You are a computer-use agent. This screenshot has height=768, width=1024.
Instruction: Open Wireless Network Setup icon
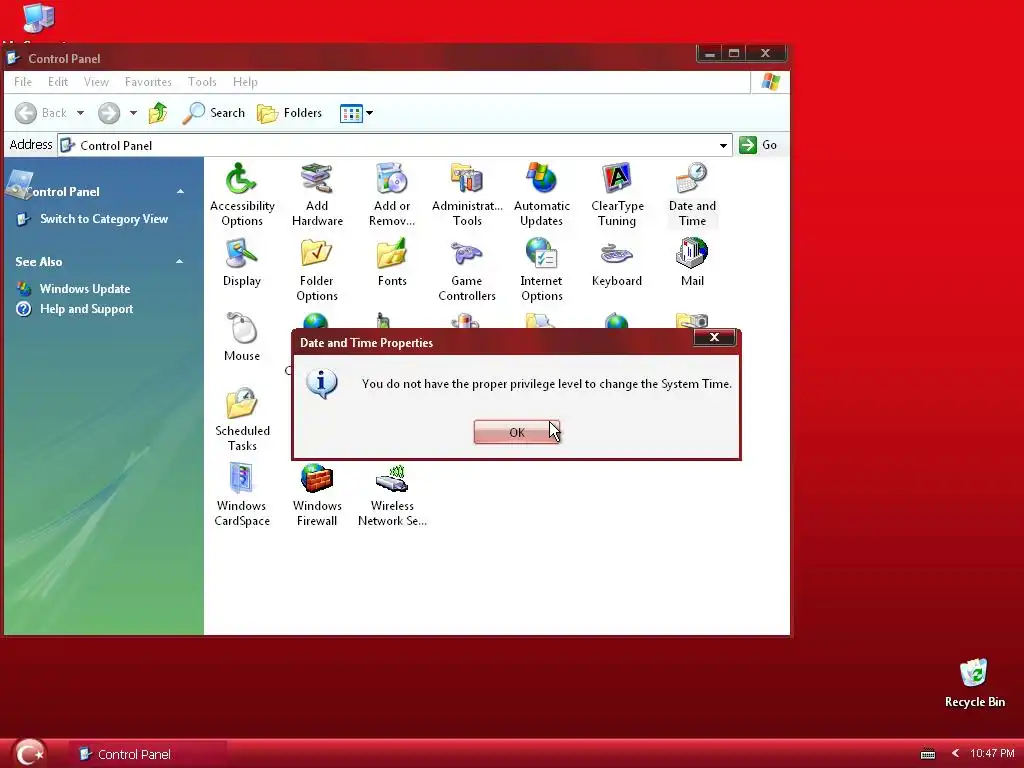click(x=392, y=494)
